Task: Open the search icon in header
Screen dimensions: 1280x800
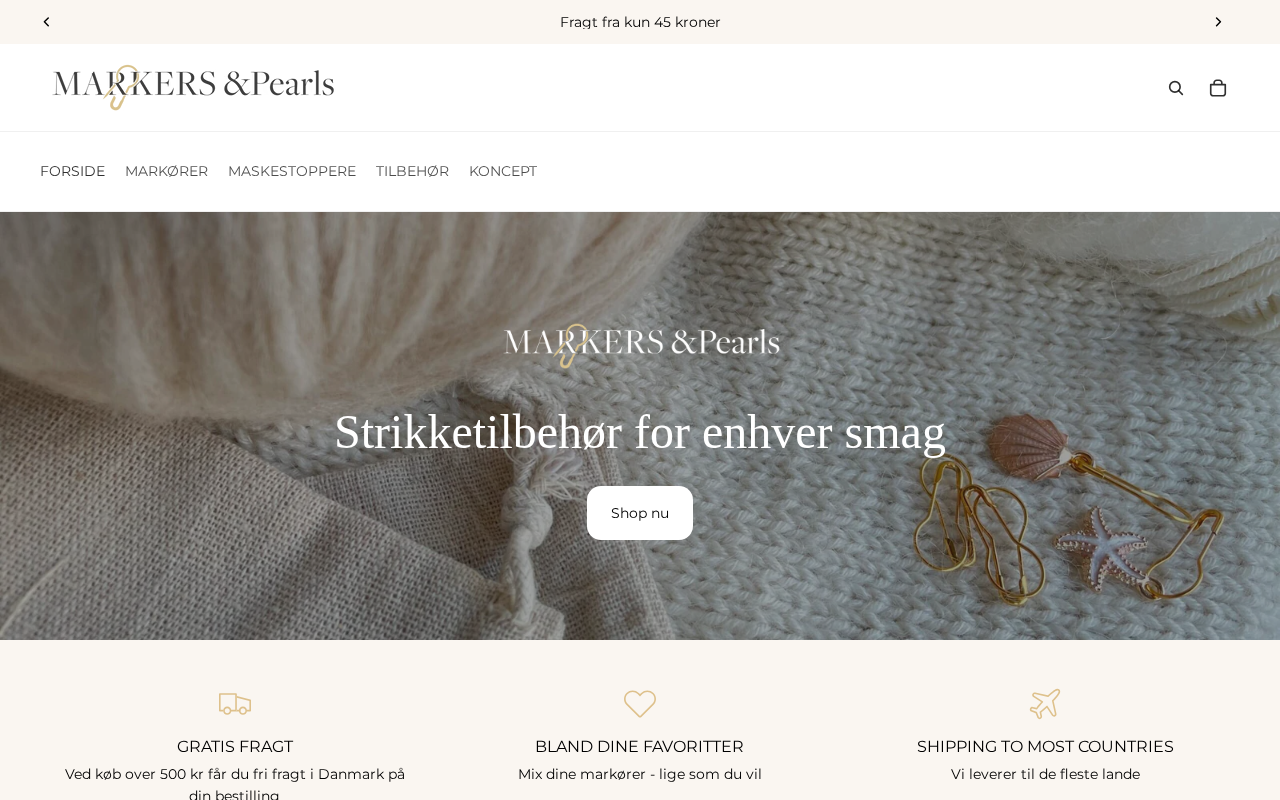Action: [1176, 88]
